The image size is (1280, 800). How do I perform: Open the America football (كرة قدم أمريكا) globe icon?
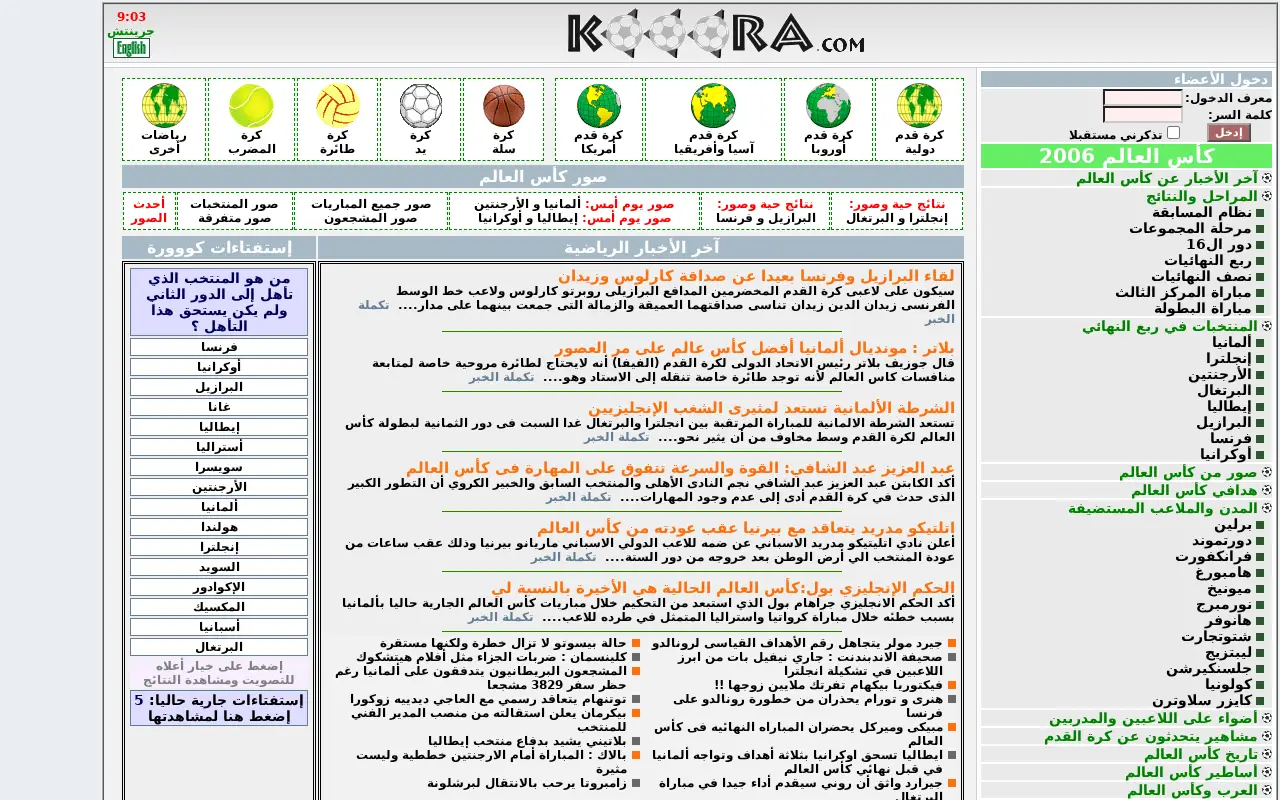(599, 106)
